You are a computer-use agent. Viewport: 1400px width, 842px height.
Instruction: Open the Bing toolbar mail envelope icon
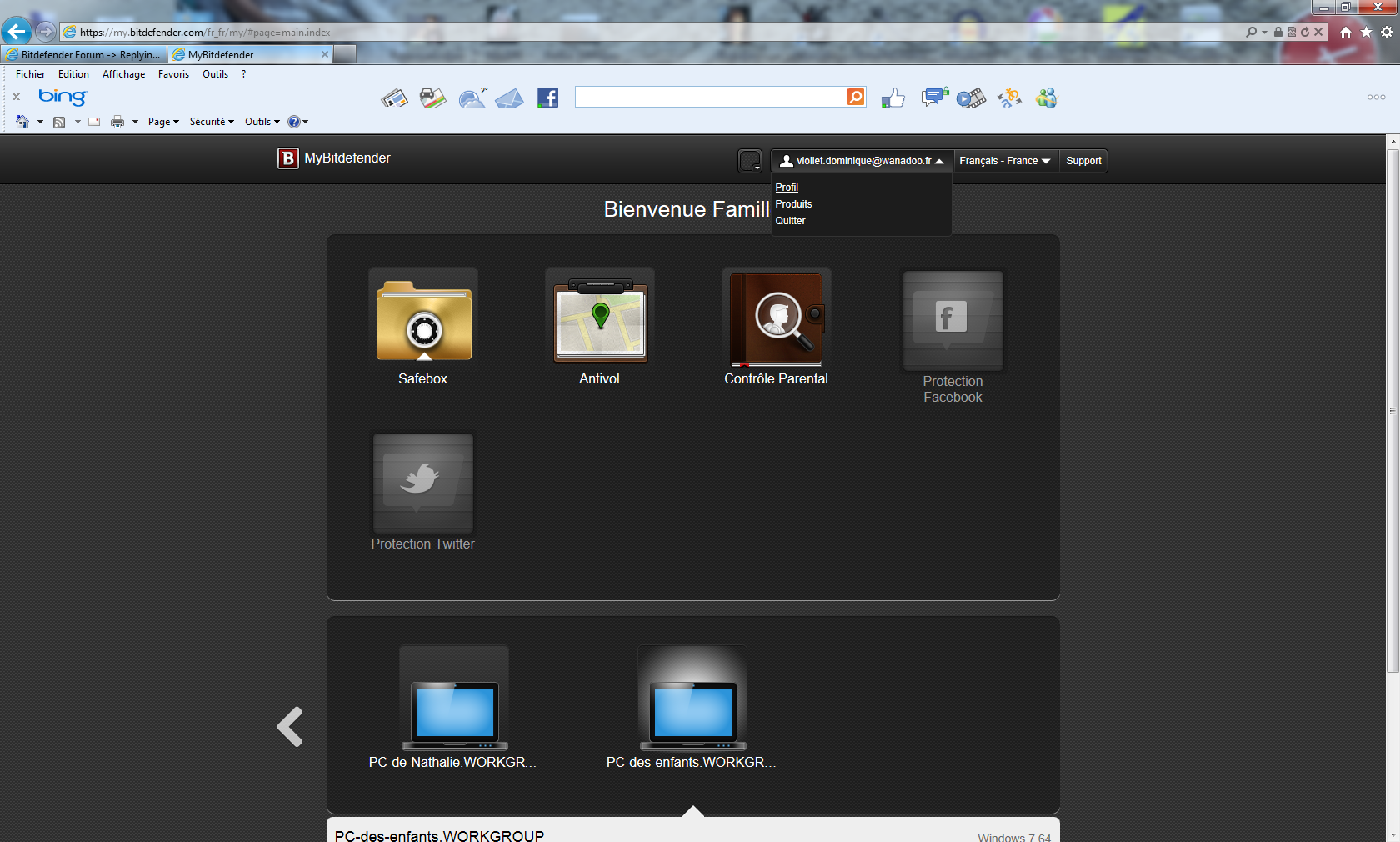point(510,98)
